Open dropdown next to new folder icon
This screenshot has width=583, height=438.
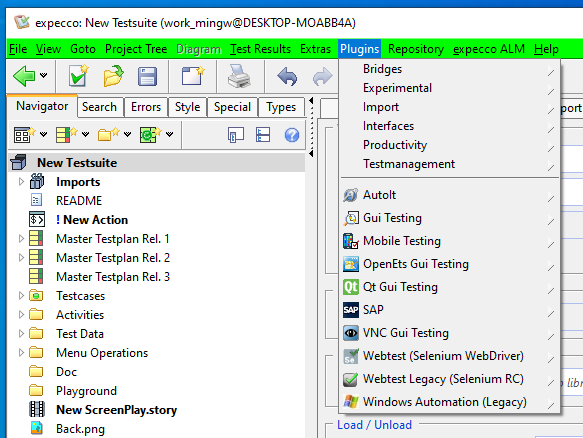[x=128, y=134]
